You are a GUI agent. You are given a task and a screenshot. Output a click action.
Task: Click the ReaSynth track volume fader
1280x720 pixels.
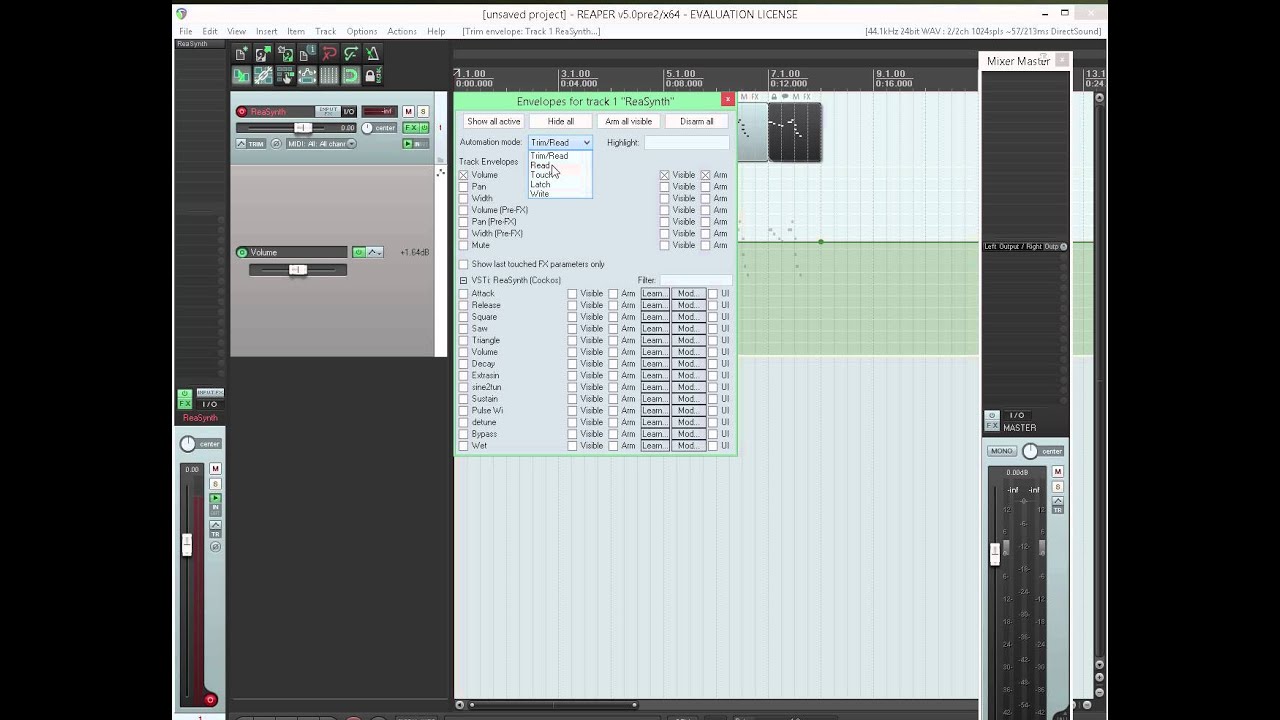(x=302, y=128)
